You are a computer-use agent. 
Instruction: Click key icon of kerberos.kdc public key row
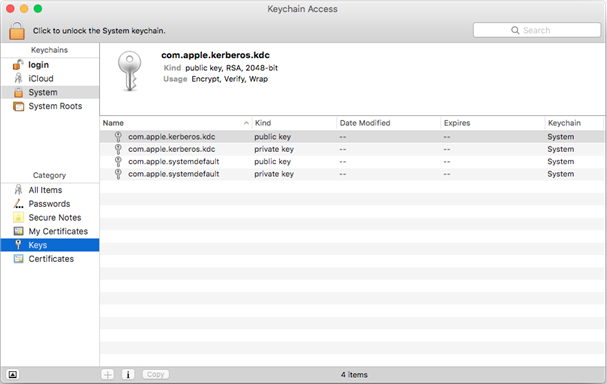click(118, 137)
